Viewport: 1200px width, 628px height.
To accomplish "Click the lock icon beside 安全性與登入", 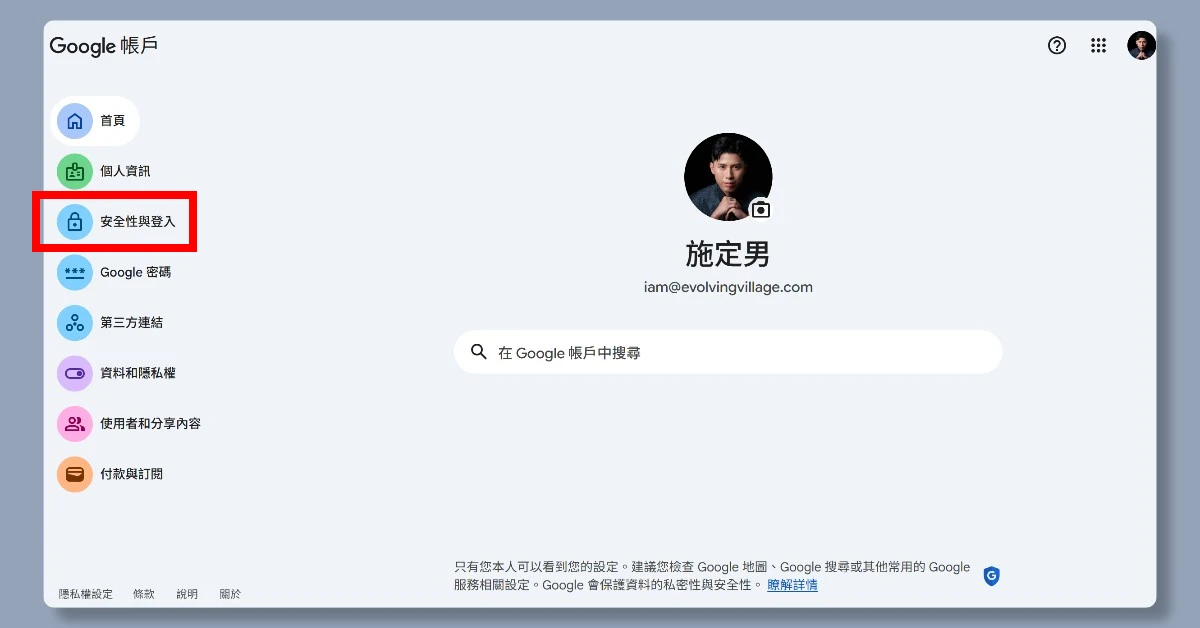I will pyautogui.click(x=74, y=222).
